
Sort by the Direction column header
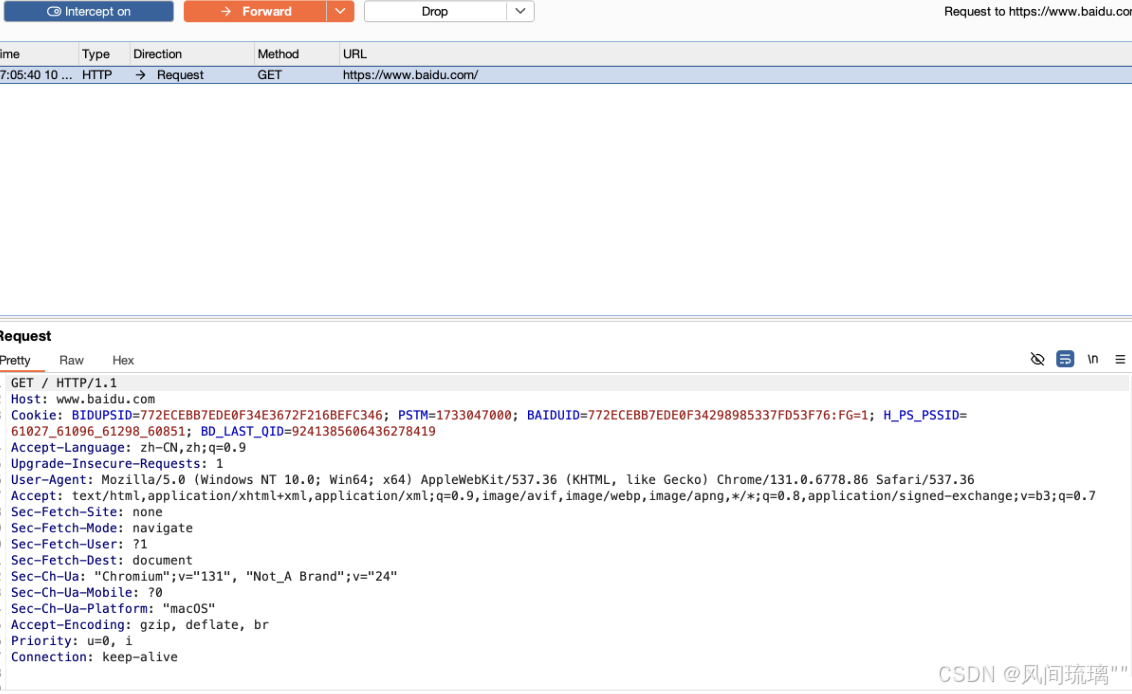tap(157, 54)
